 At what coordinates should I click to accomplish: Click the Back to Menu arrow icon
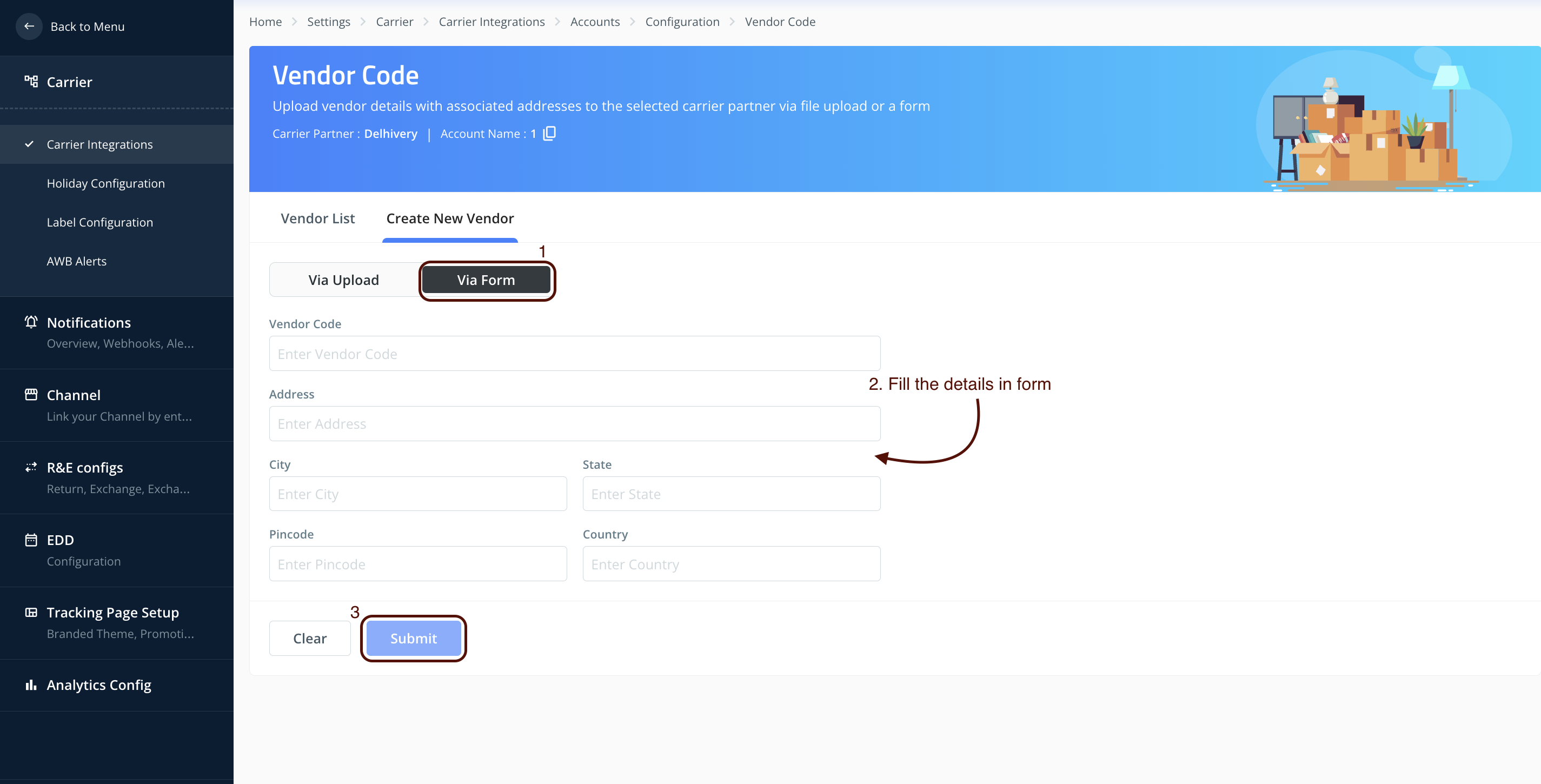point(29,26)
